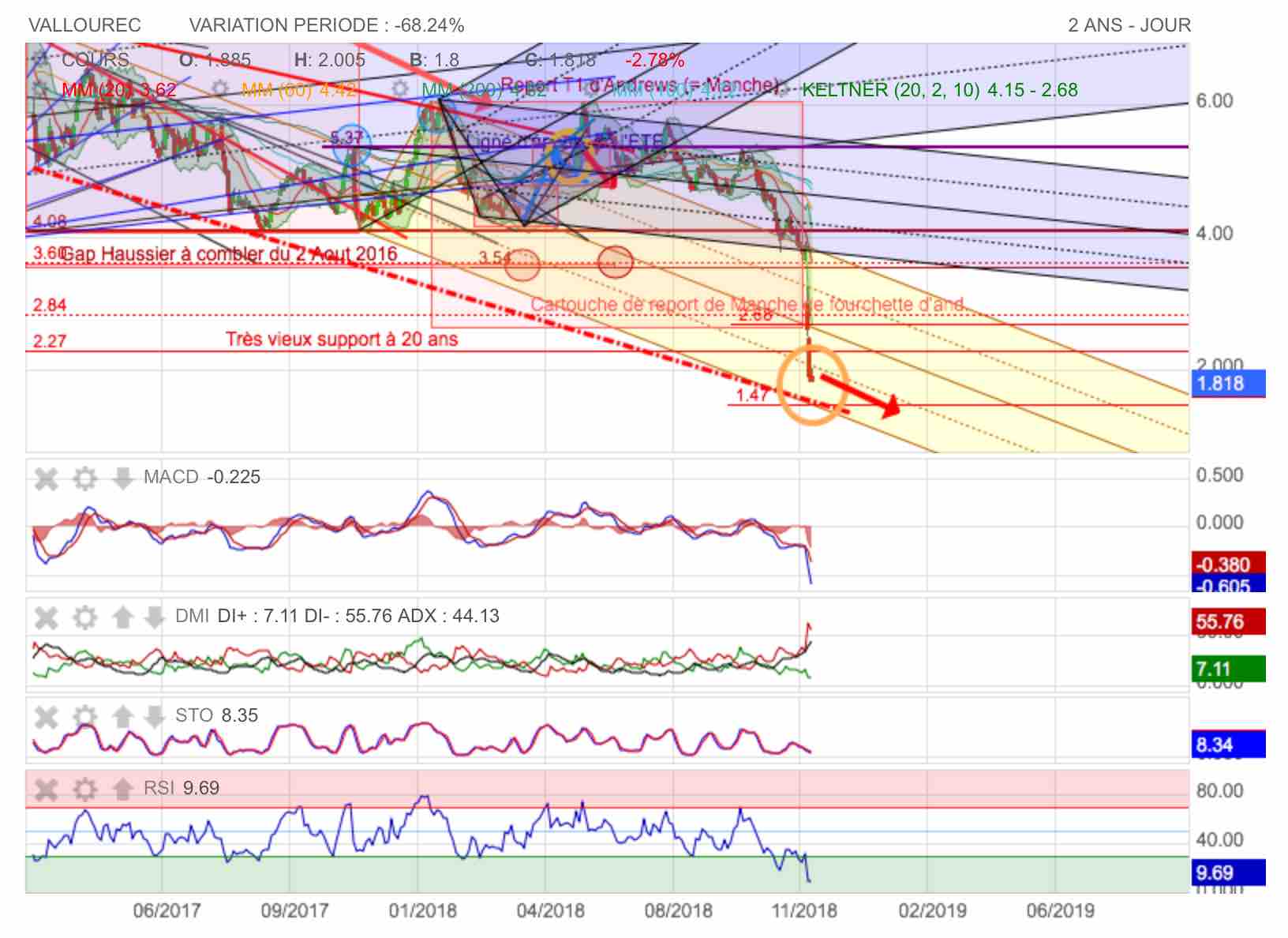Open MACD indicator settings gear
The width and height of the screenshot is (1288, 938).
85,478
